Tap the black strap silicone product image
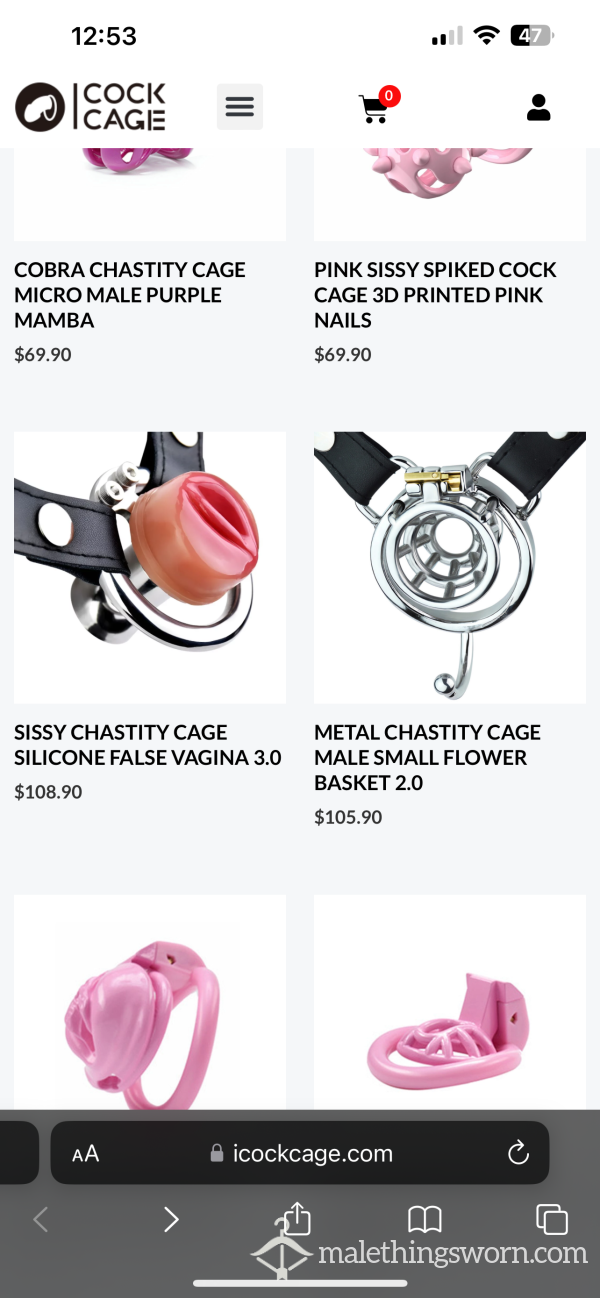600x1298 pixels. [x=150, y=567]
